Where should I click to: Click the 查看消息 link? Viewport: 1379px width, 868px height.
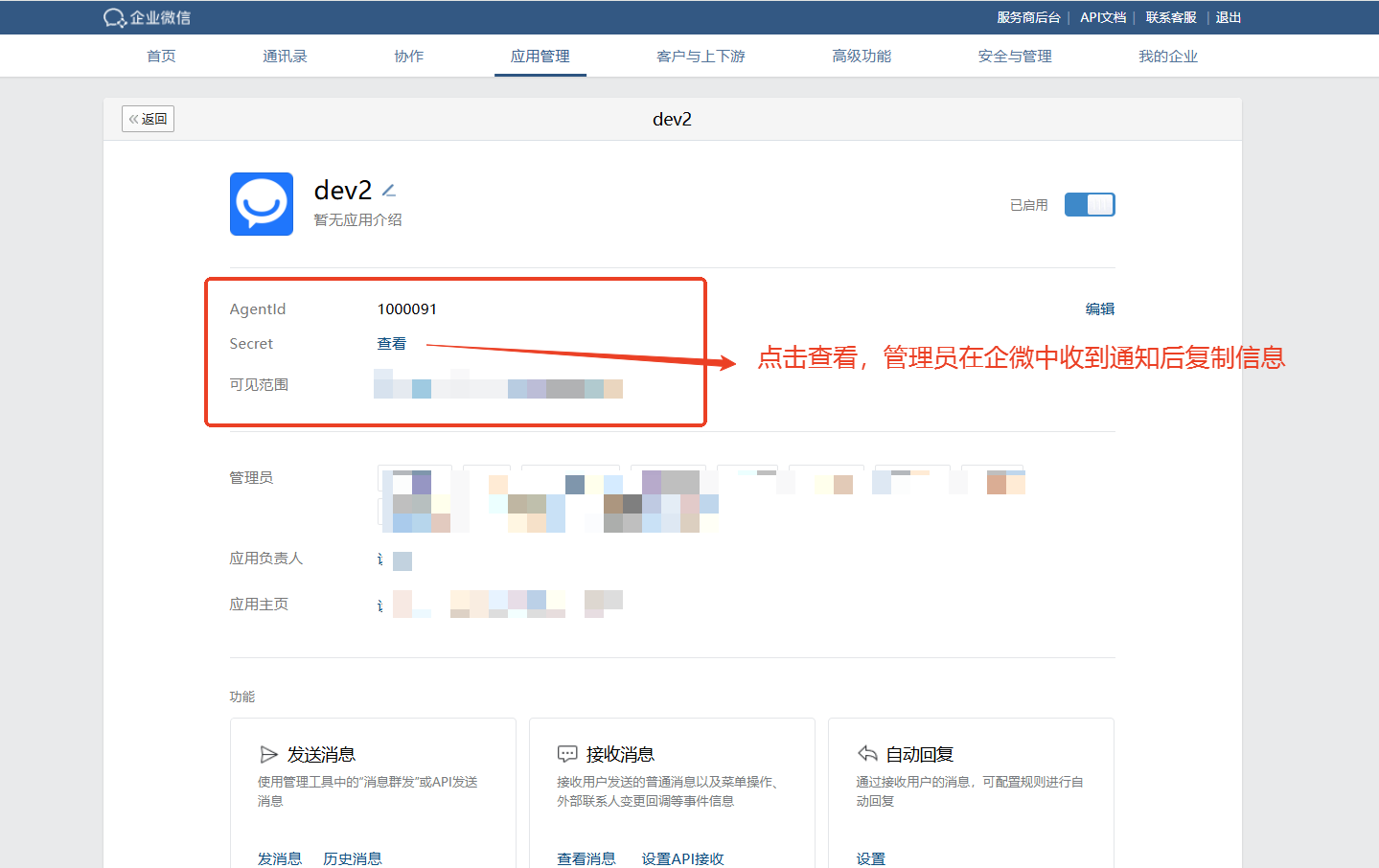pyautogui.click(x=586, y=858)
